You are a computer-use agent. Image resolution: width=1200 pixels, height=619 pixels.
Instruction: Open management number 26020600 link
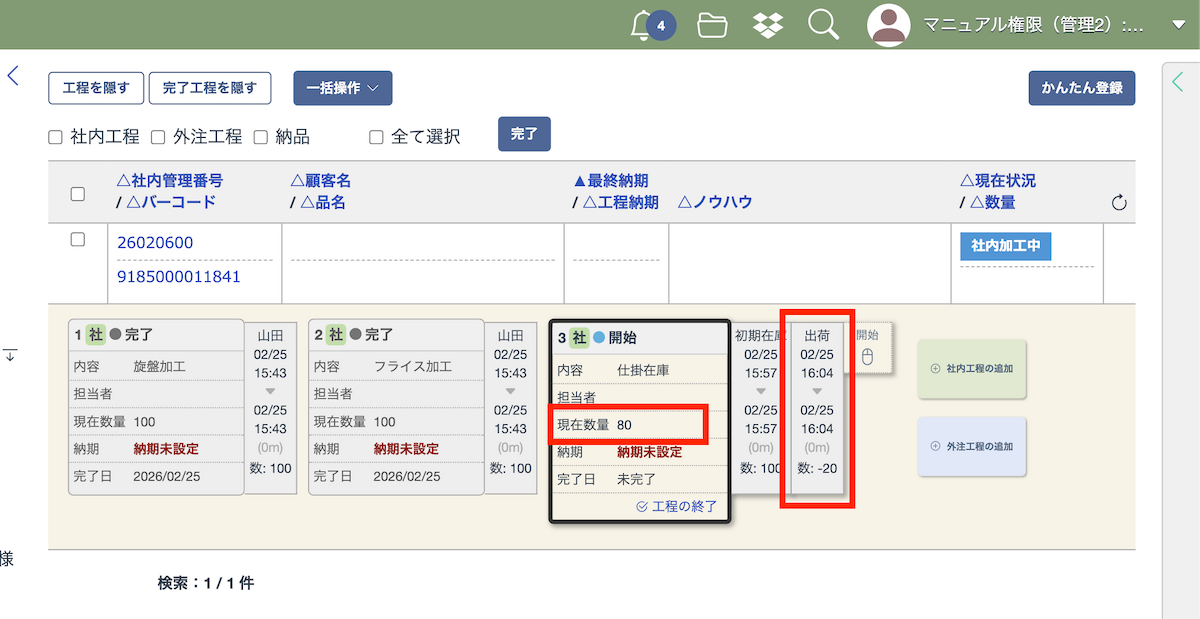point(155,243)
